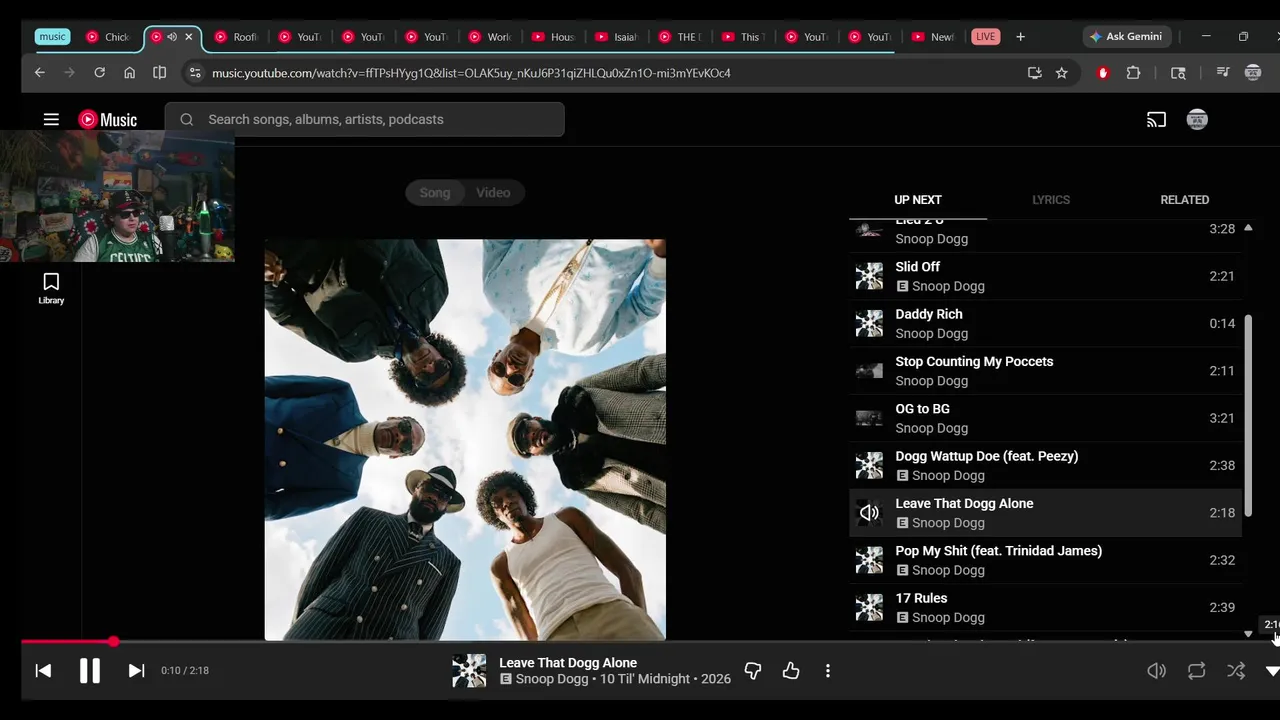Switch to the Roofi browser tab

(x=236, y=37)
